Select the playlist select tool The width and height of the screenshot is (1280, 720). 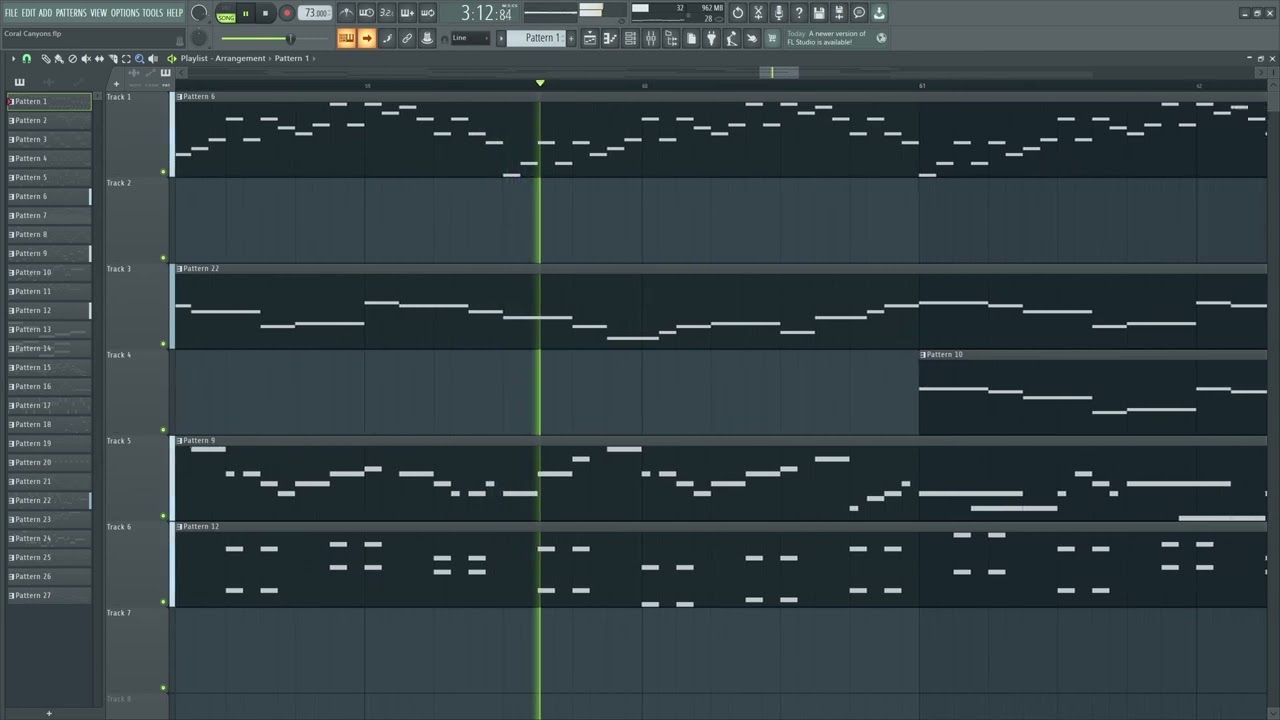tap(126, 59)
